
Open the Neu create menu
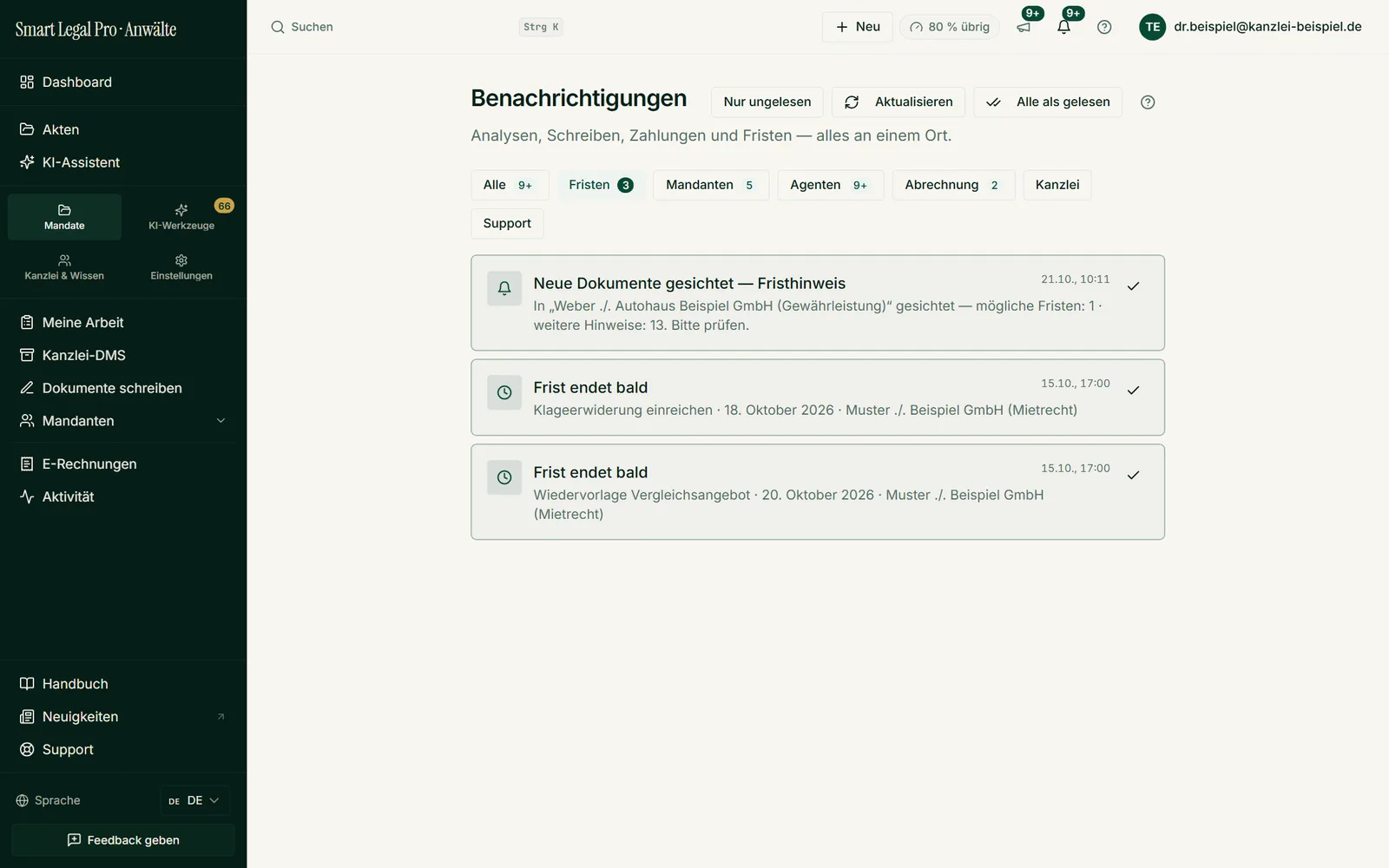(x=857, y=27)
